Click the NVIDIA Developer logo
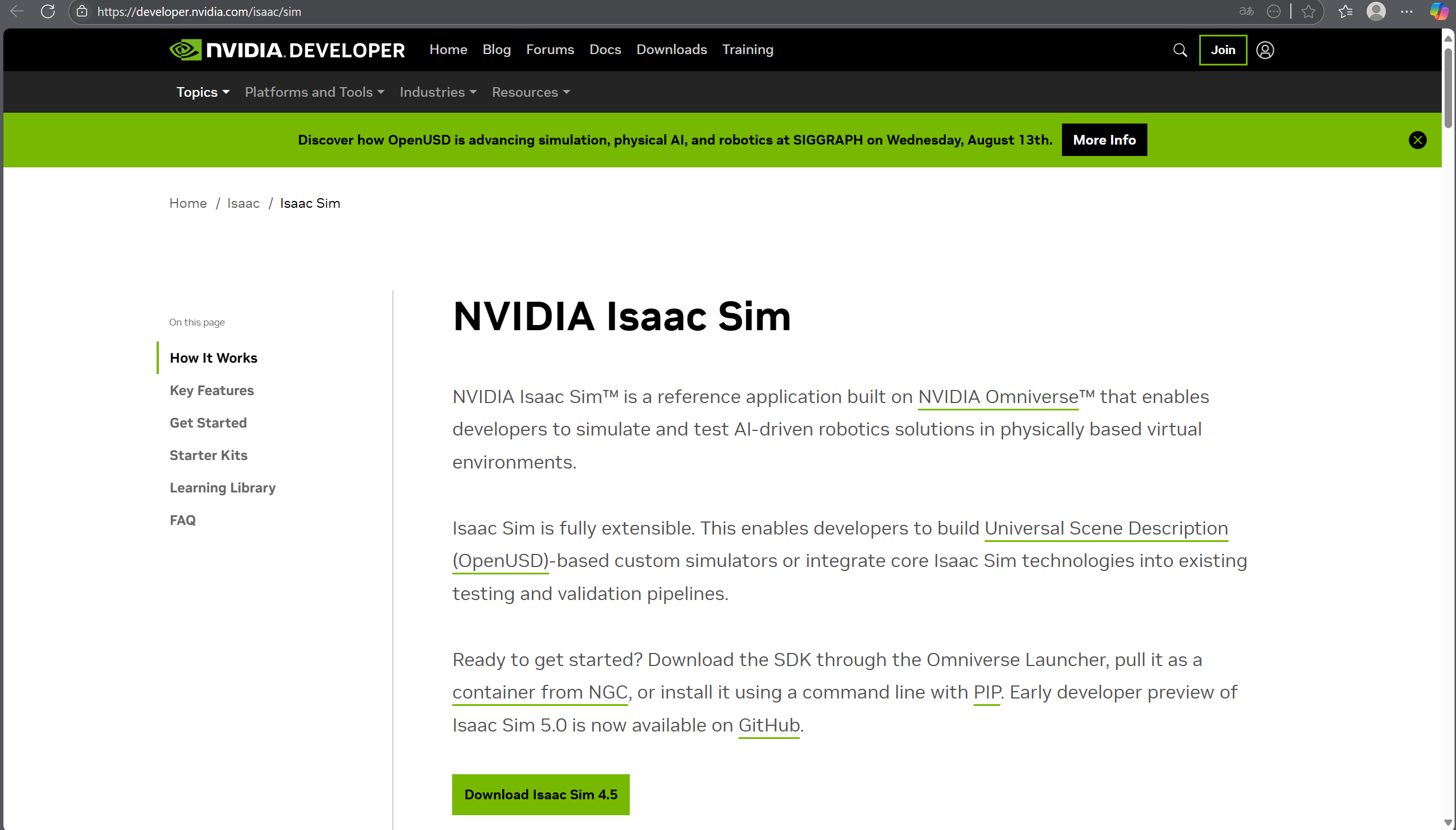Screen dimensions: 1456x830 (287, 50)
